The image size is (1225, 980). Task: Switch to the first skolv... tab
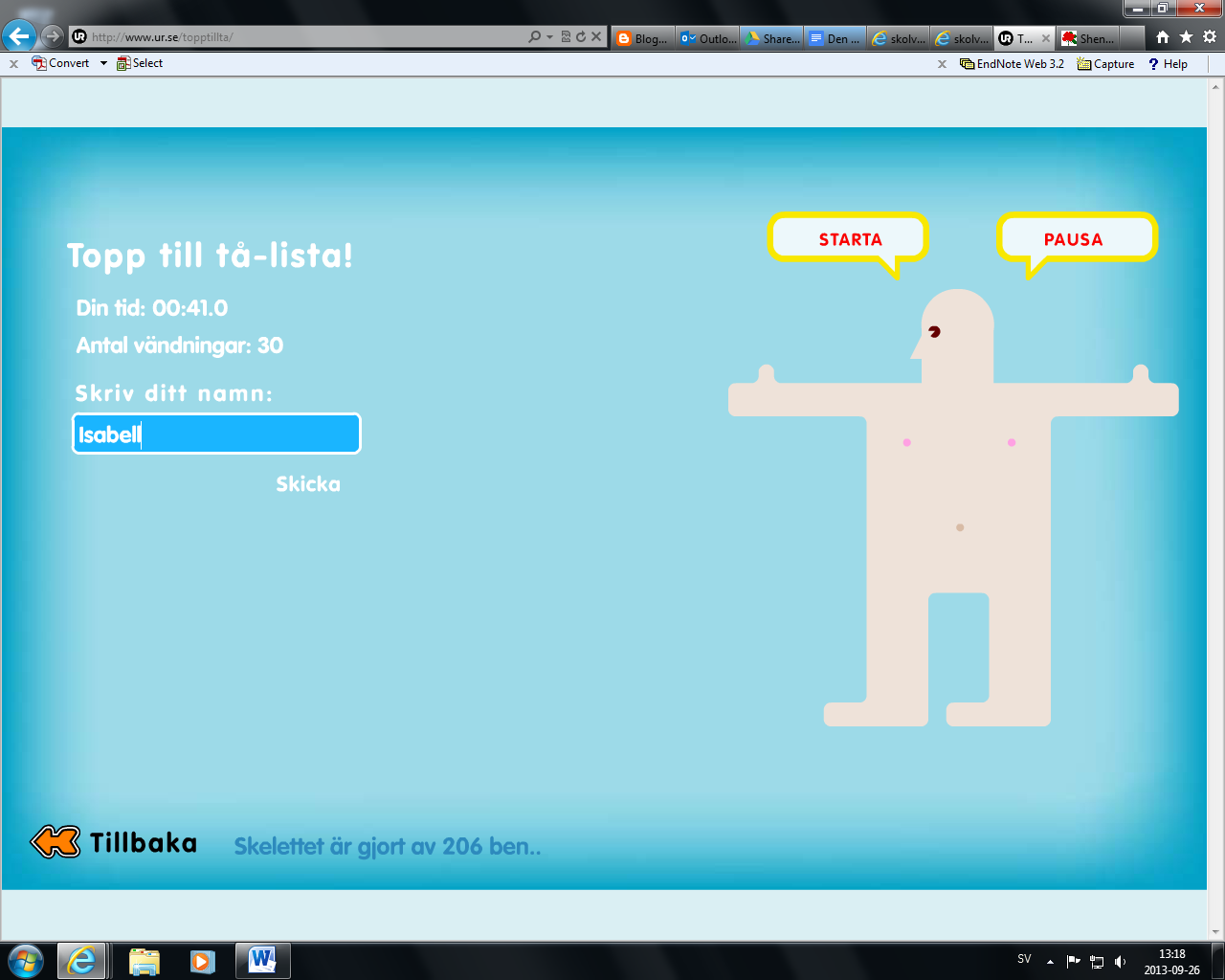(898, 38)
